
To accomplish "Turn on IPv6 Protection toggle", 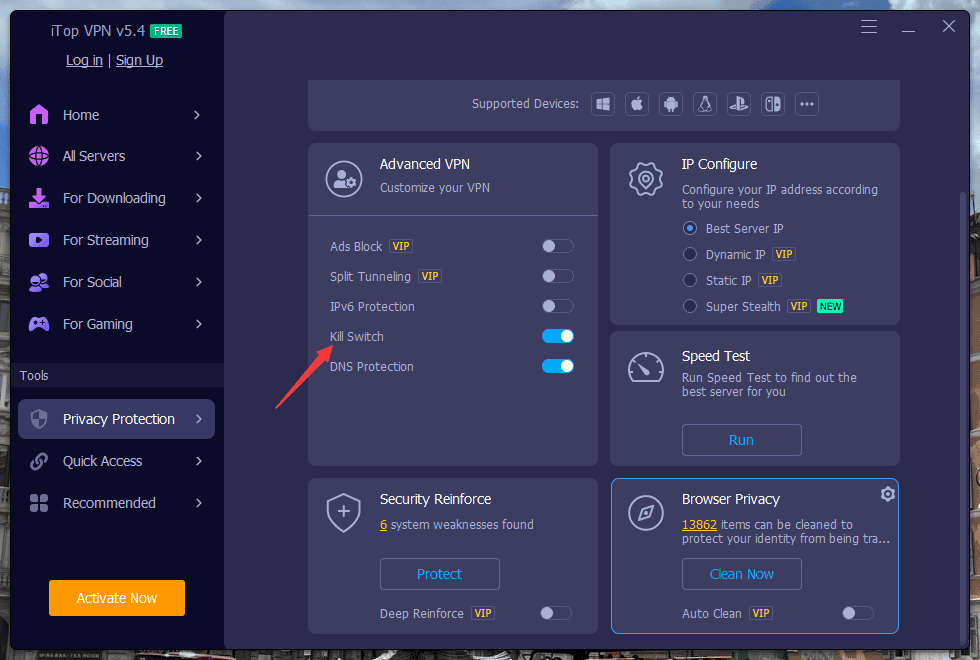I will point(558,306).
